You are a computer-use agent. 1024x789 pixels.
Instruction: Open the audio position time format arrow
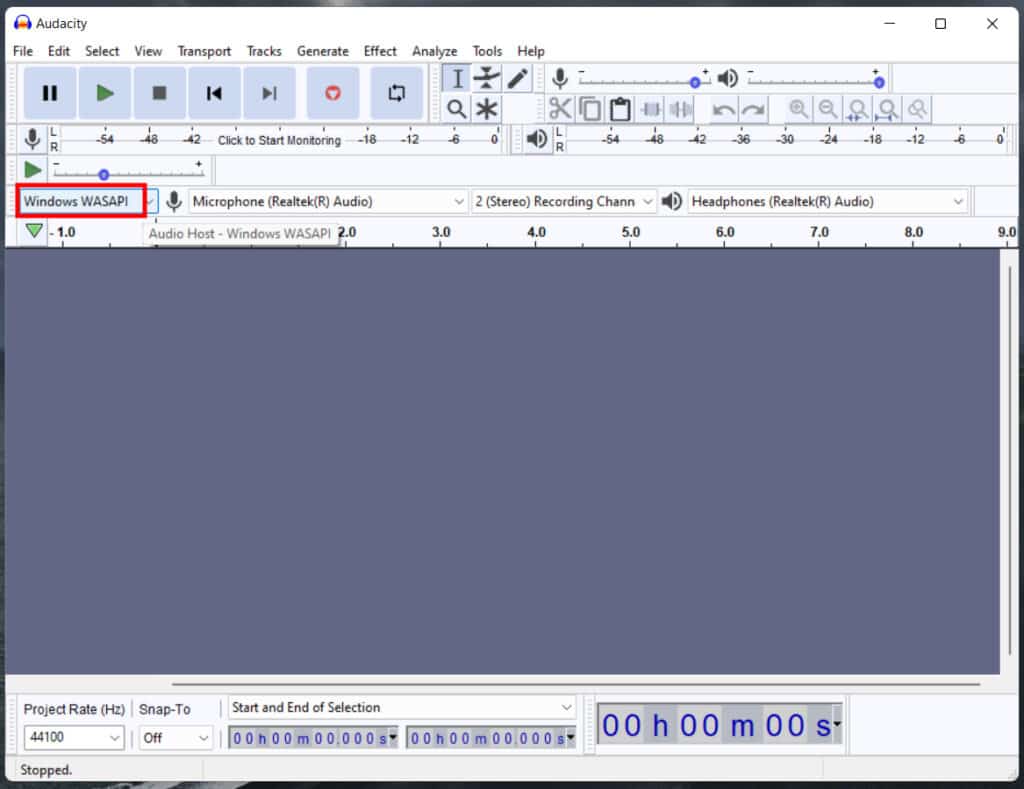click(x=837, y=724)
